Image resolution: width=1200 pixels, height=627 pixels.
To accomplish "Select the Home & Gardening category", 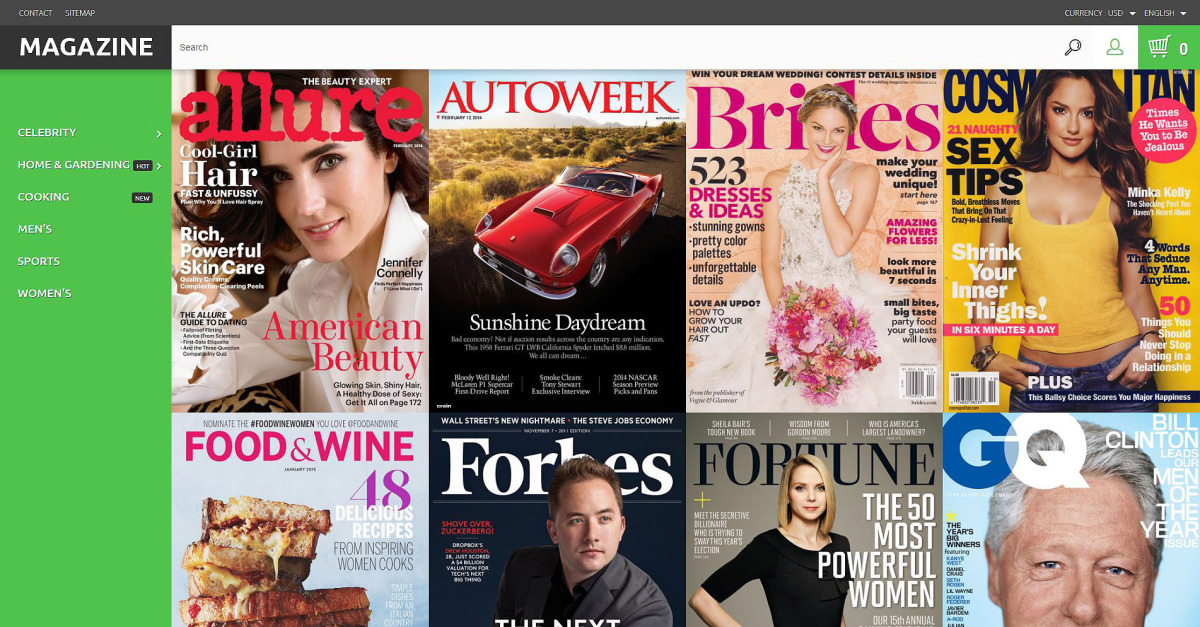I will (74, 164).
